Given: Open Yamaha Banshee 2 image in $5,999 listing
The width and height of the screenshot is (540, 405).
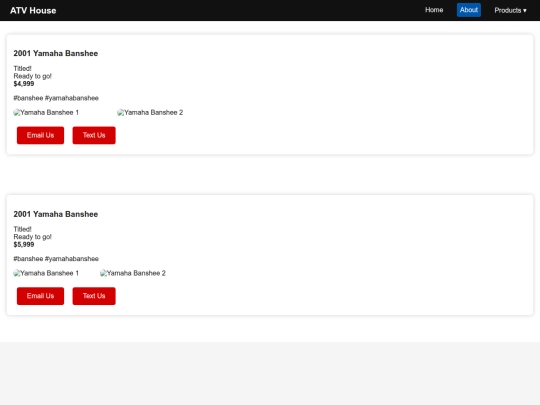Looking at the screenshot, I should coord(133,273).
